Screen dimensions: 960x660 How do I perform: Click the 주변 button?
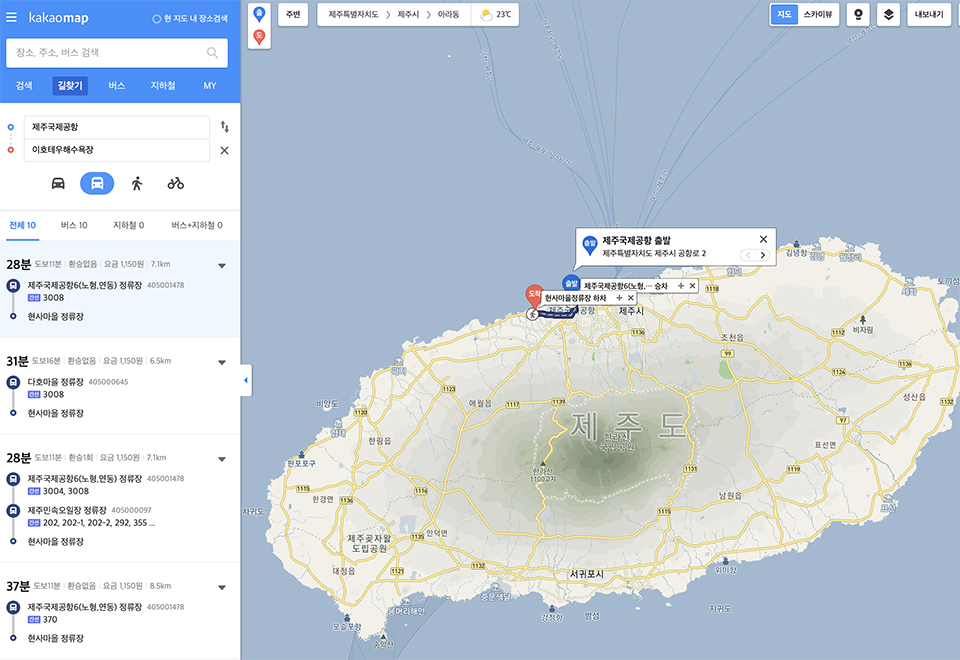pyautogui.click(x=293, y=15)
